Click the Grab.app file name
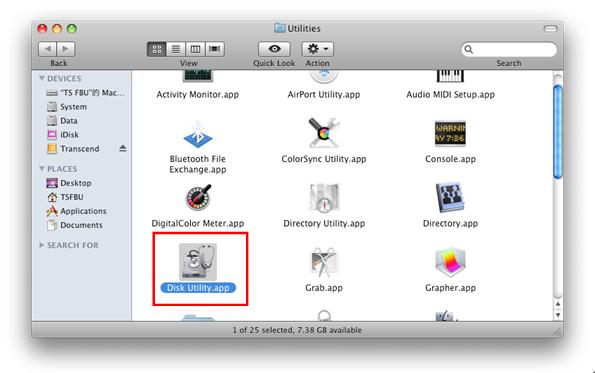Screen dimensions: 595x373 (x=324, y=288)
